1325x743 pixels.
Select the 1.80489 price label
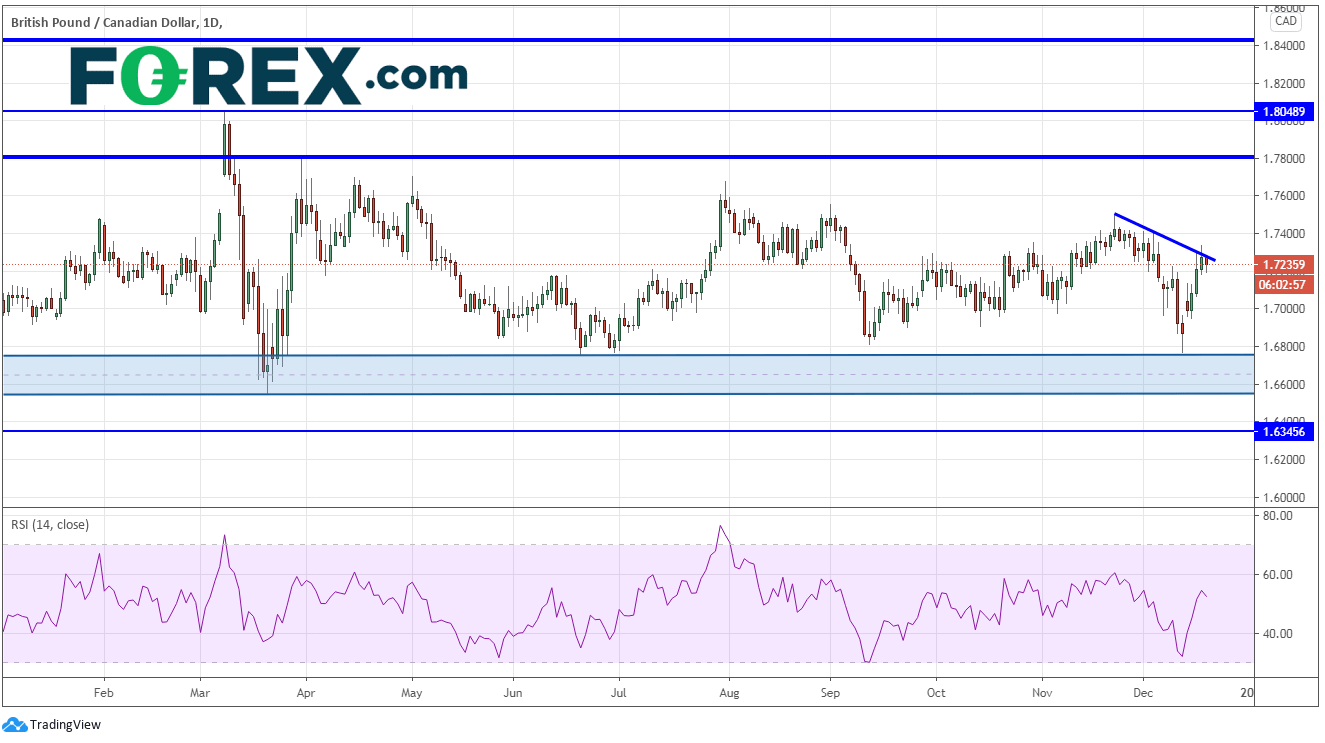(x=1284, y=114)
